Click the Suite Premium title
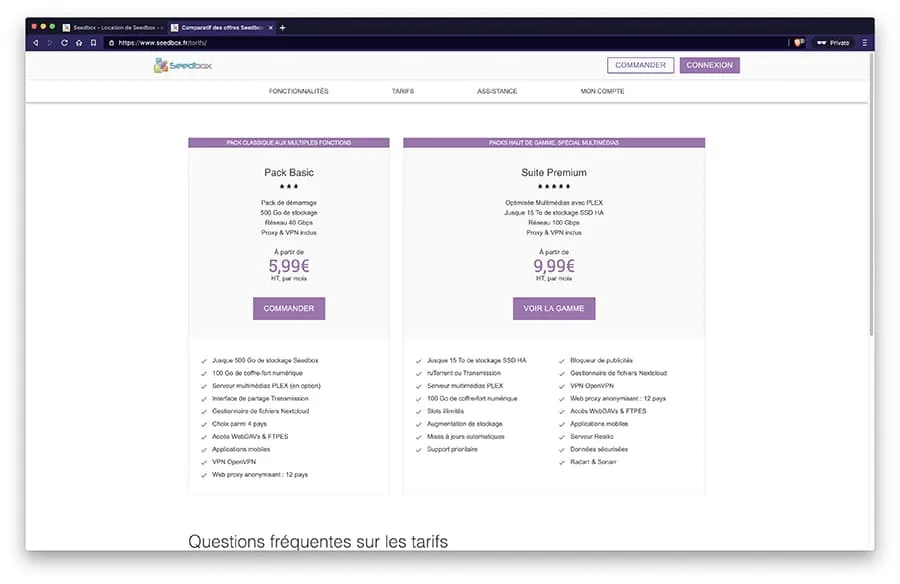The height and width of the screenshot is (584, 900). [554, 172]
